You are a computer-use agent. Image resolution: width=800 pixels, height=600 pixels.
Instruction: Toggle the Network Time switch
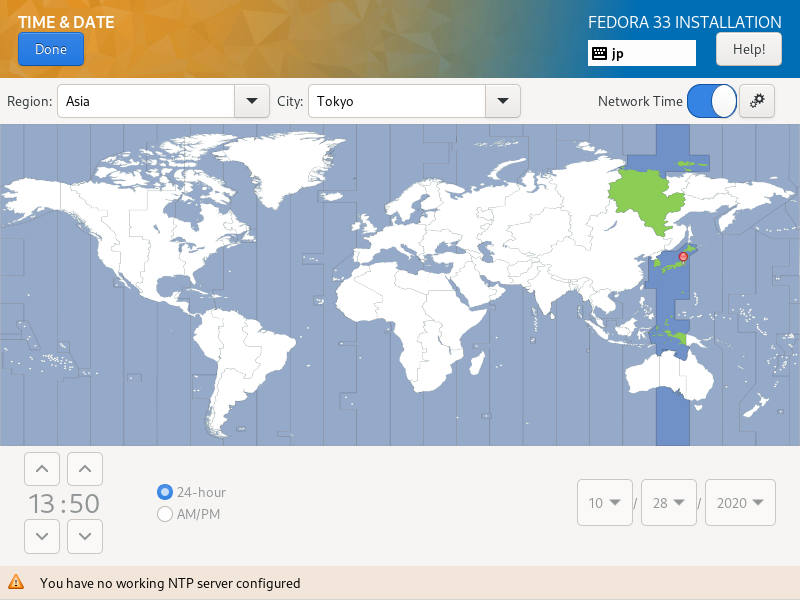tap(711, 101)
